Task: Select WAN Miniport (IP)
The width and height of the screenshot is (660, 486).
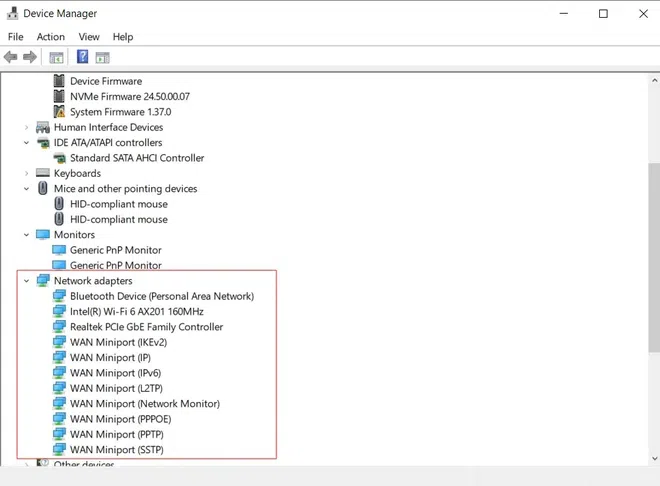Action: (x=110, y=358)
